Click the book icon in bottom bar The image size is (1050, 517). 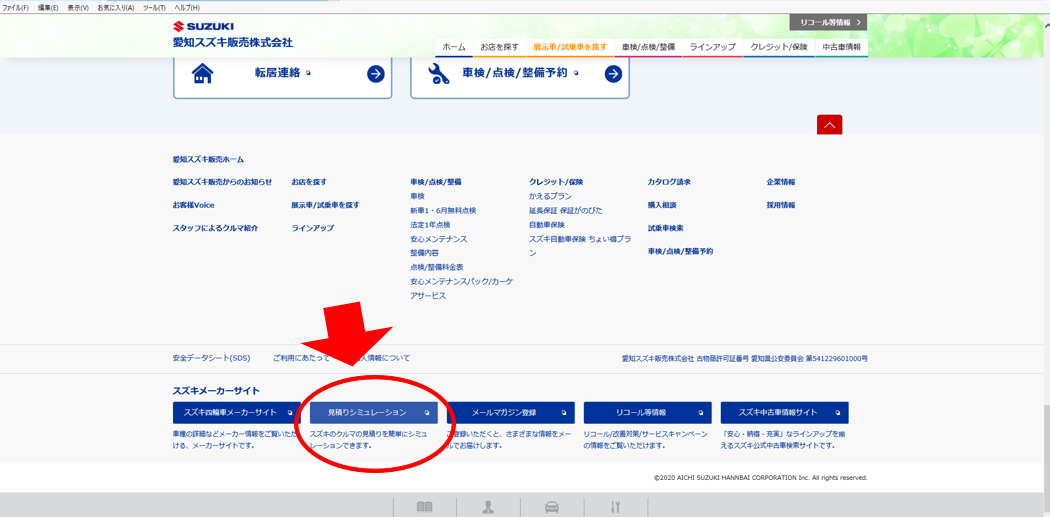pyautogui.click(x=425, y=507)
